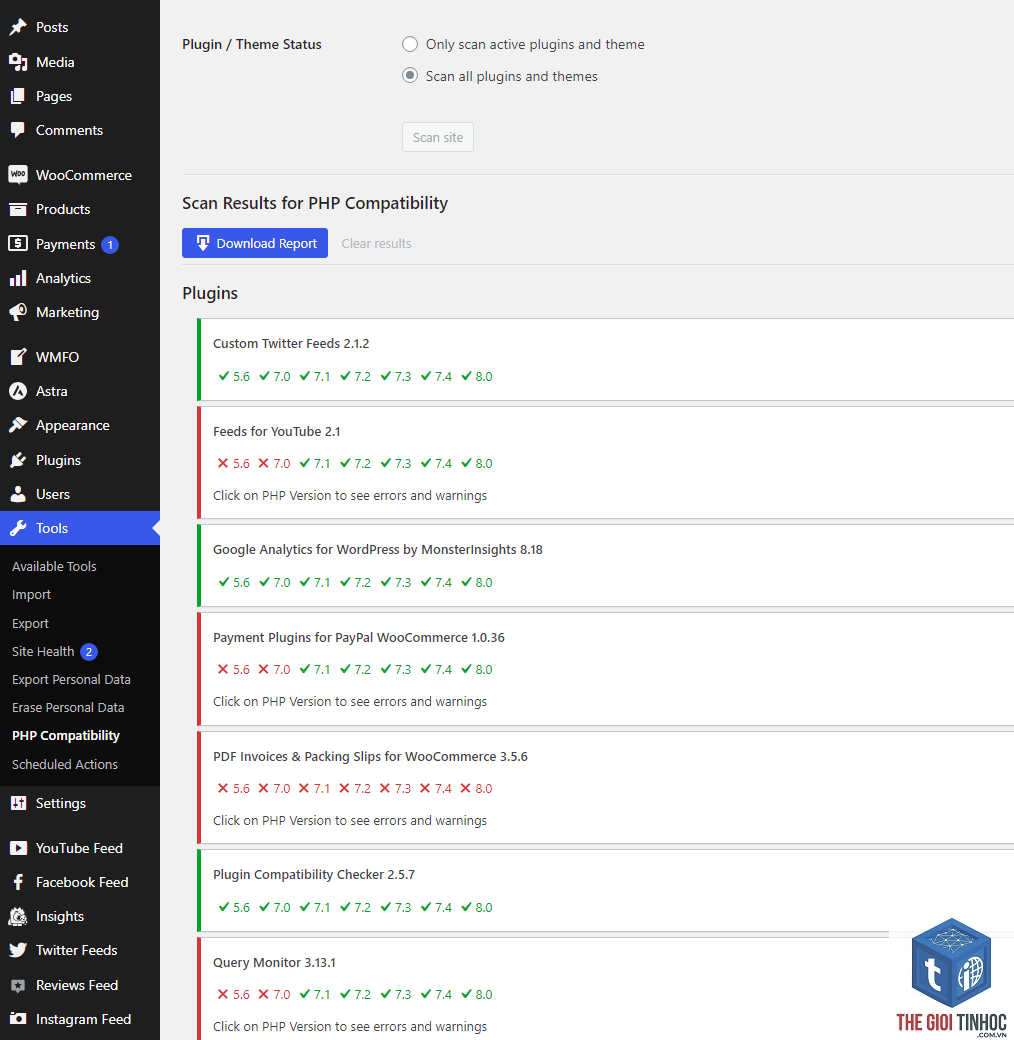Click the Products archive box icon
The image size is (1014, 1040).
pos(18,210)
